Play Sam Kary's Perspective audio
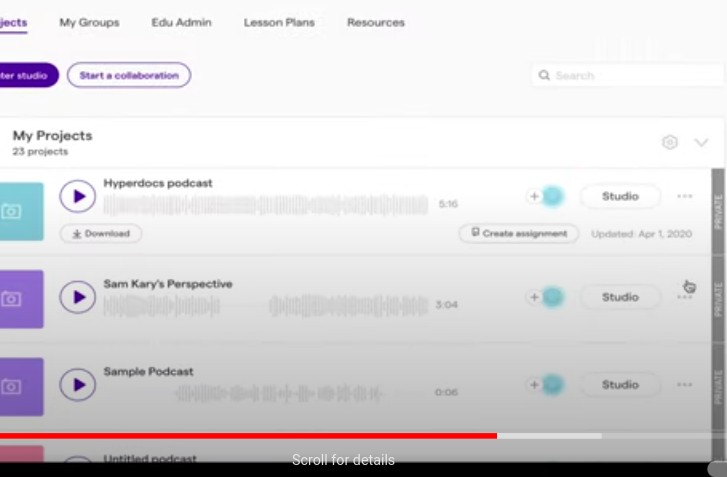The width and height of the screenshot is (727, 477). (x=77, y=297)
